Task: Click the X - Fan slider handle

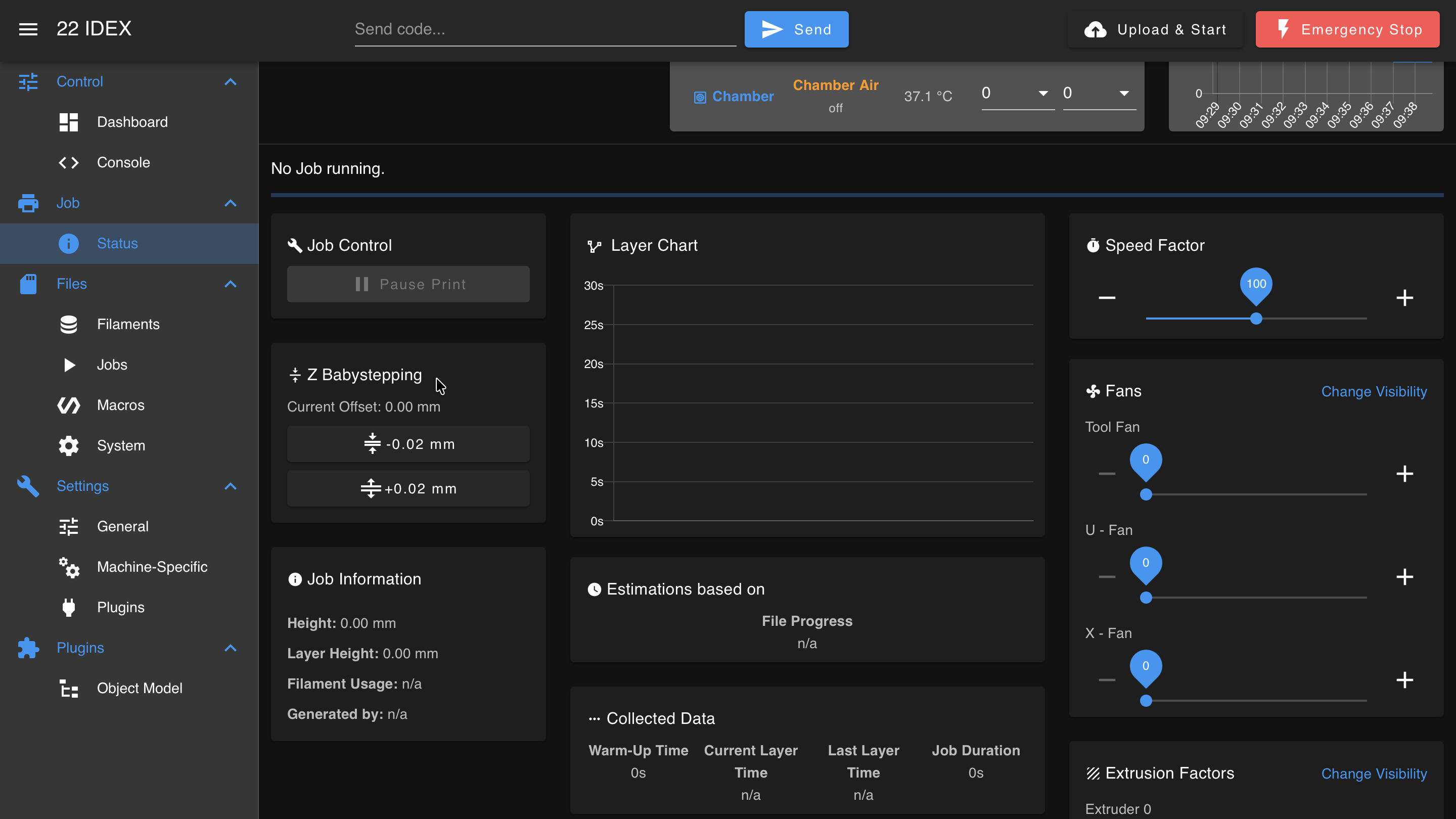Action: [1146, 701]
